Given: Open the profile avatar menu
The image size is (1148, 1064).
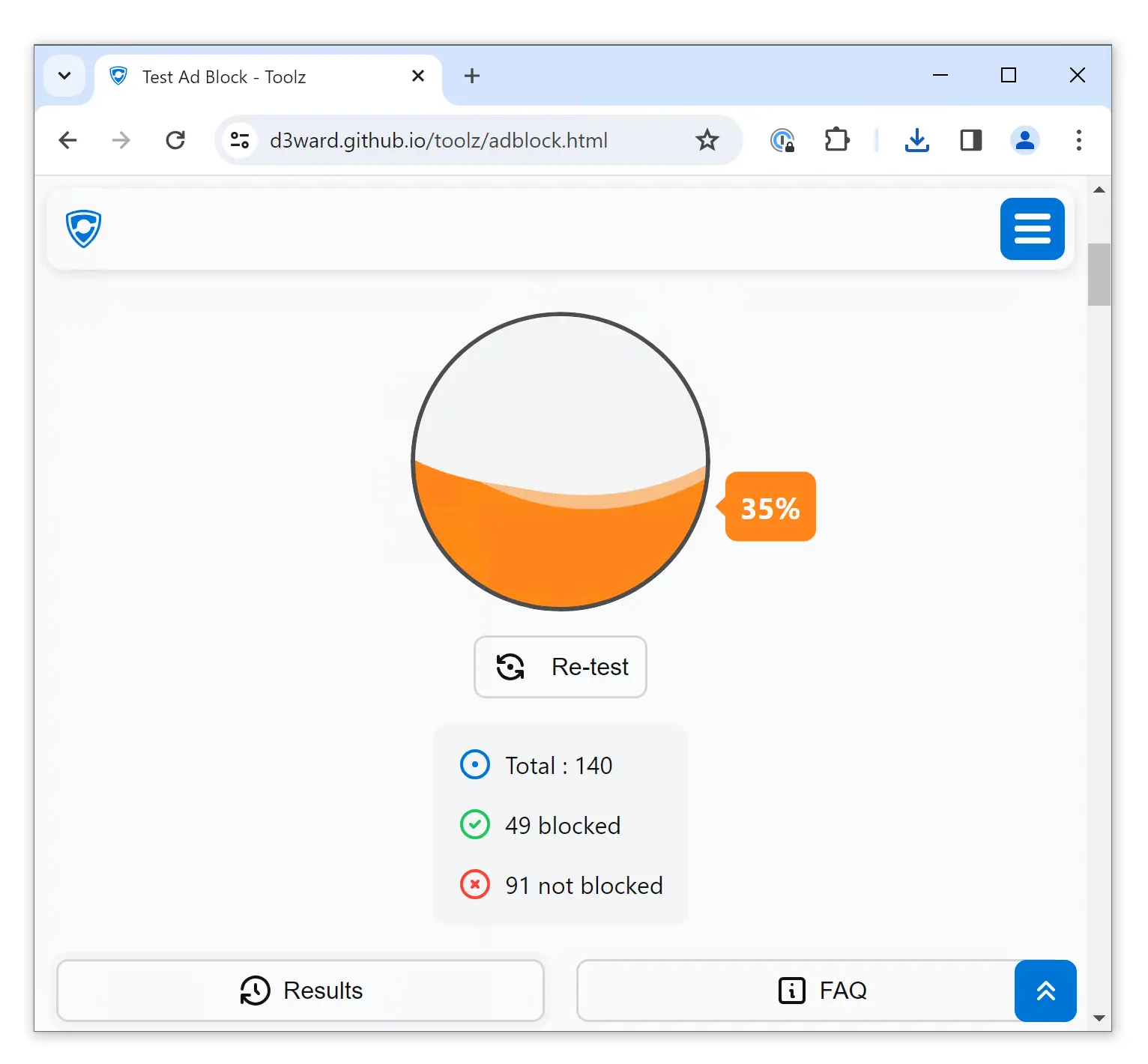Looking at the screenshot, I should click(1024, 140).
